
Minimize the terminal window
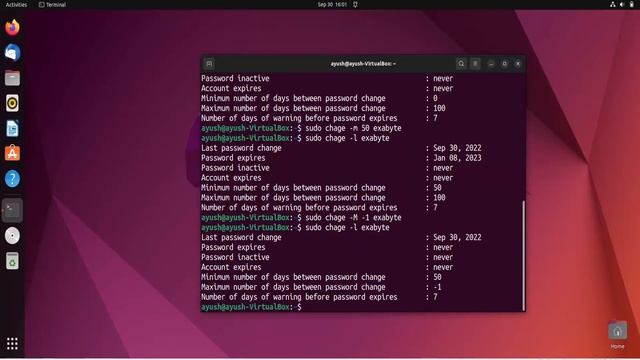[x=491, y=64]
